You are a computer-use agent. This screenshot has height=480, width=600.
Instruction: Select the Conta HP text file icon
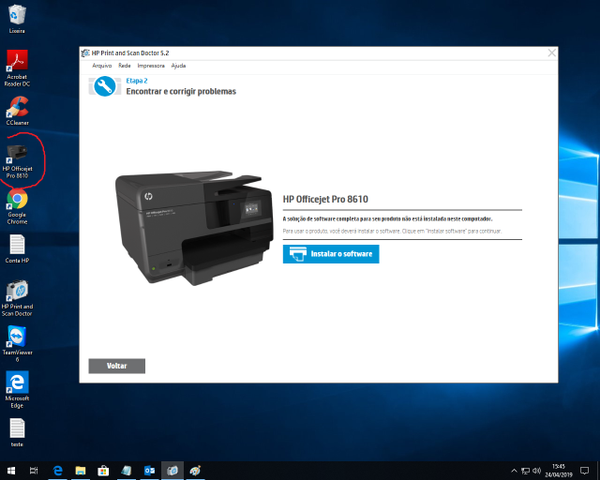[17, 249]
